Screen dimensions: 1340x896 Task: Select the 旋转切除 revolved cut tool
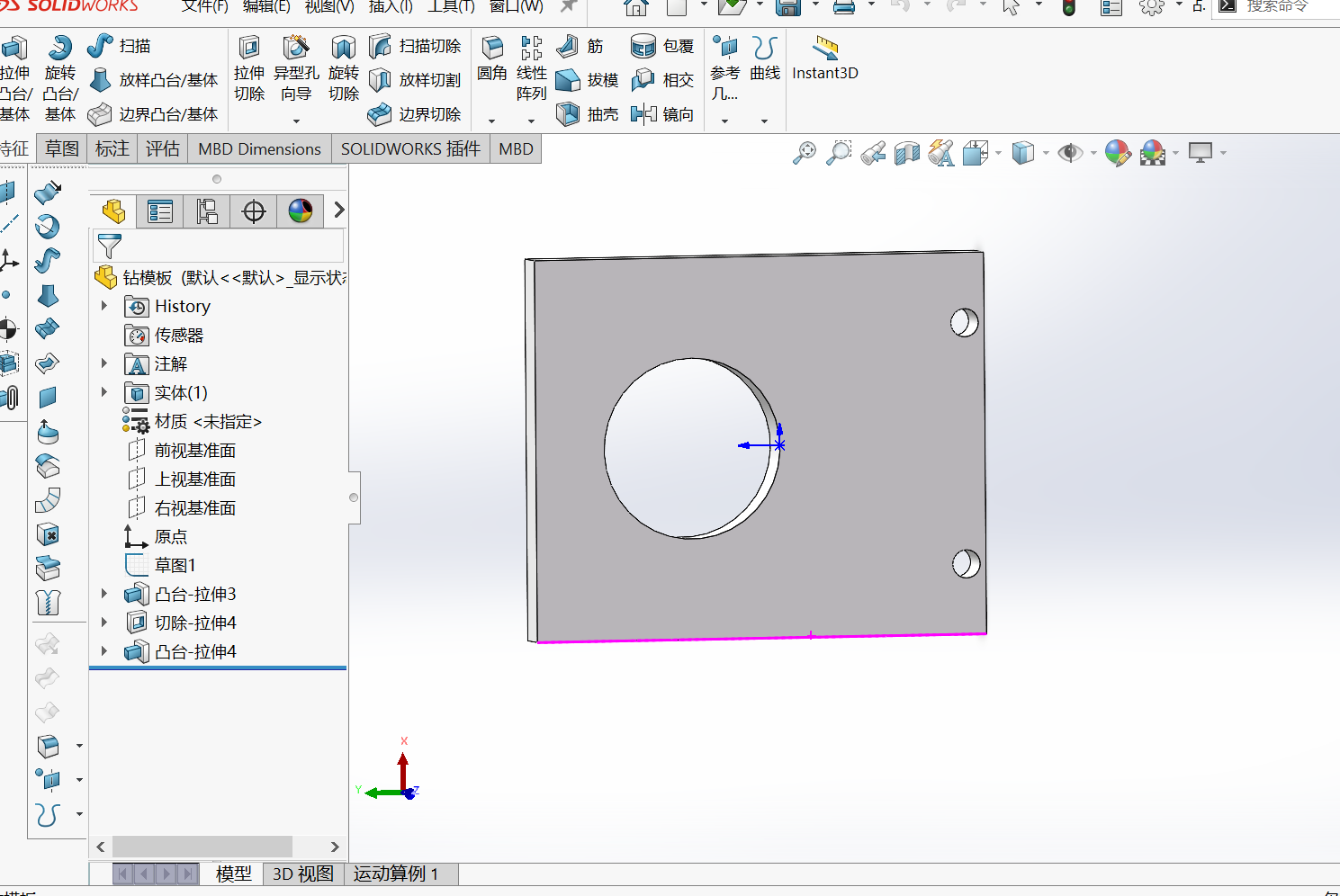tap(344, 69)
